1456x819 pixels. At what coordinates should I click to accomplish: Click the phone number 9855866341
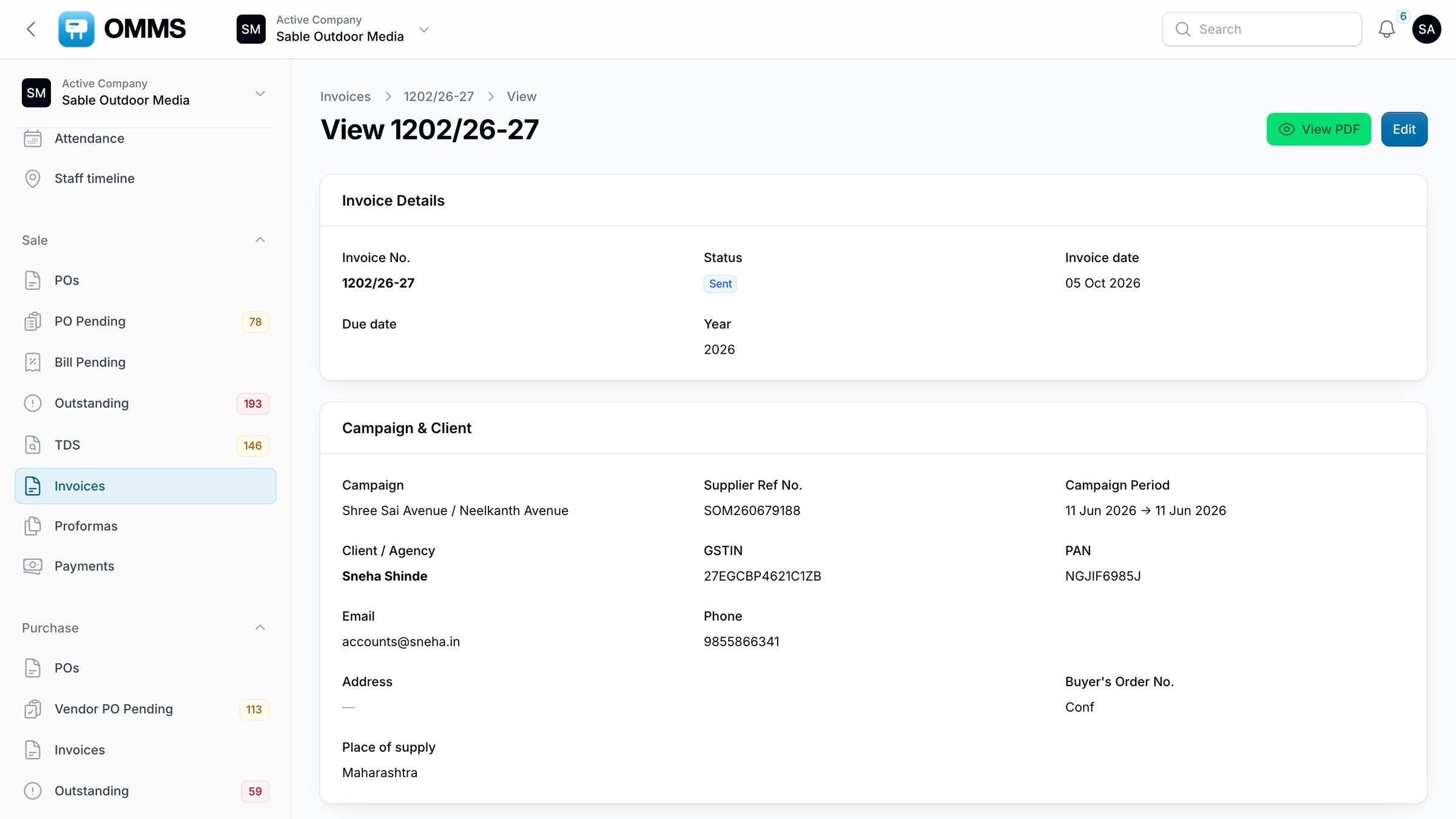point(741,642)
